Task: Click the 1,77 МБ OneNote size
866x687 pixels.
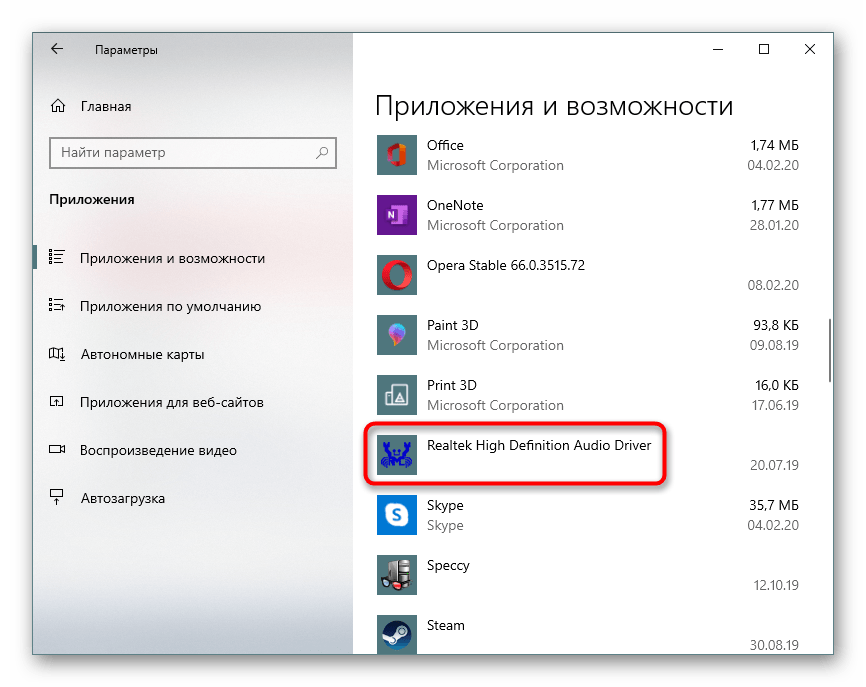Action: click(x=775, y=205)
